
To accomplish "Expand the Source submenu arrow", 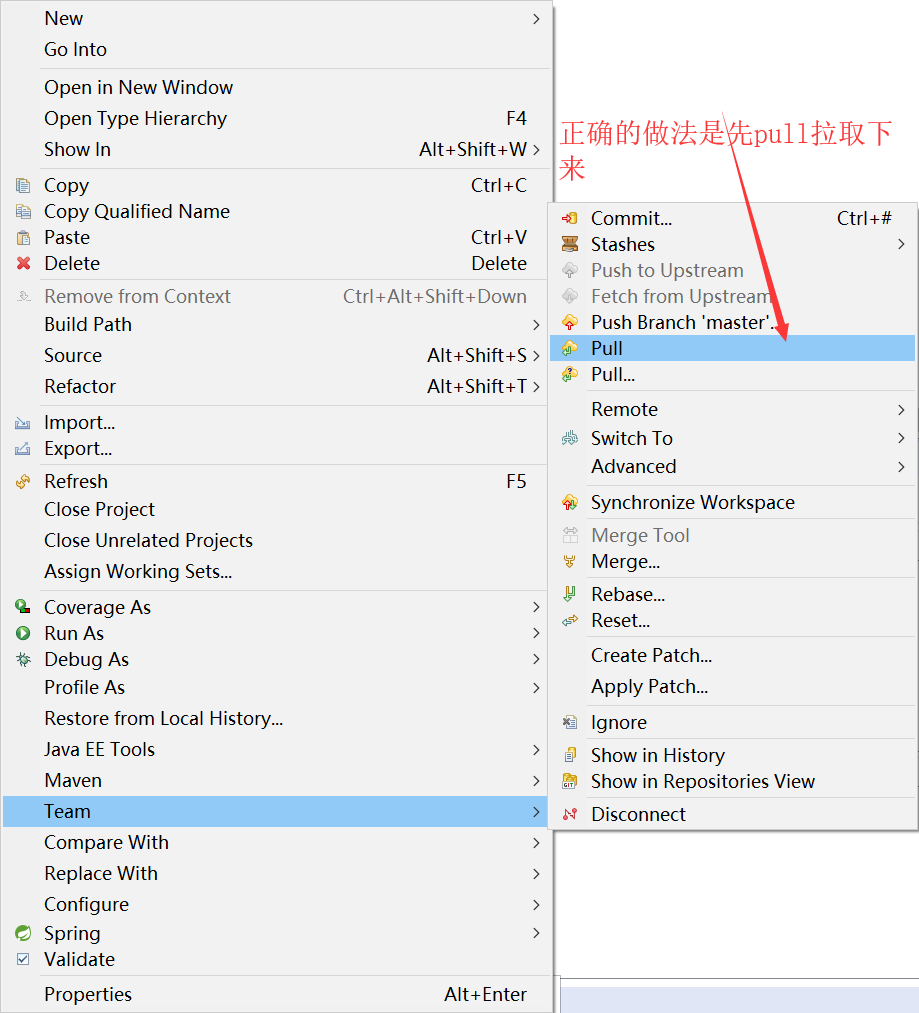I will [536, 355].
